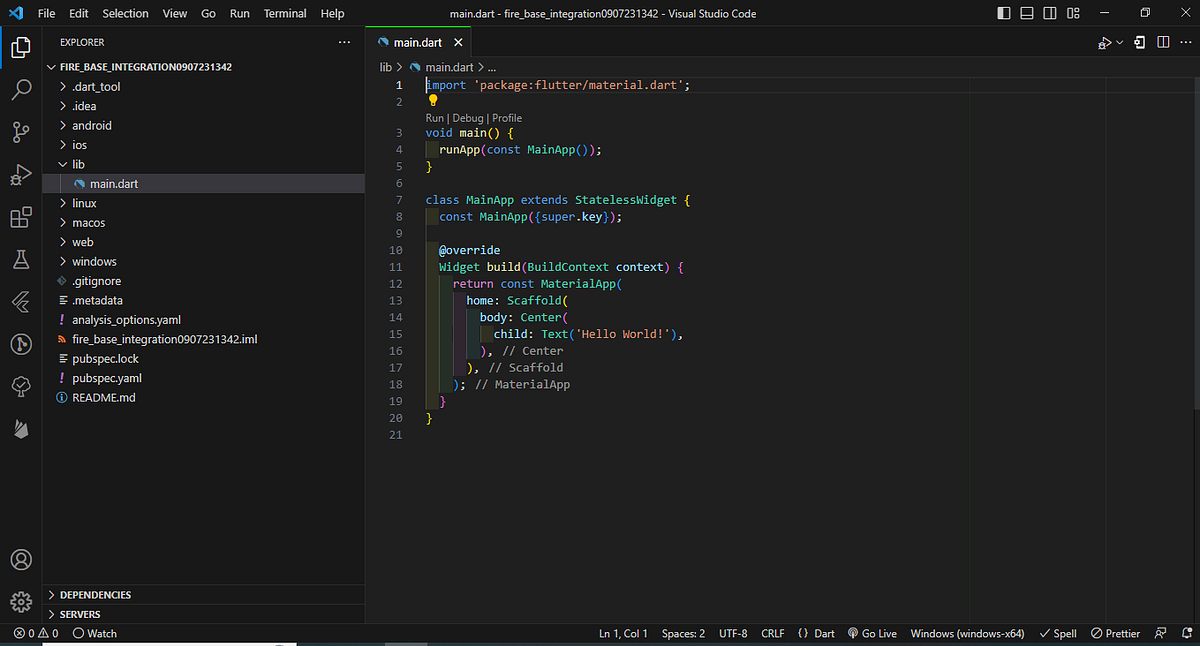Open the Help menu
This screenshot has height=646, width=1200.
332,13
